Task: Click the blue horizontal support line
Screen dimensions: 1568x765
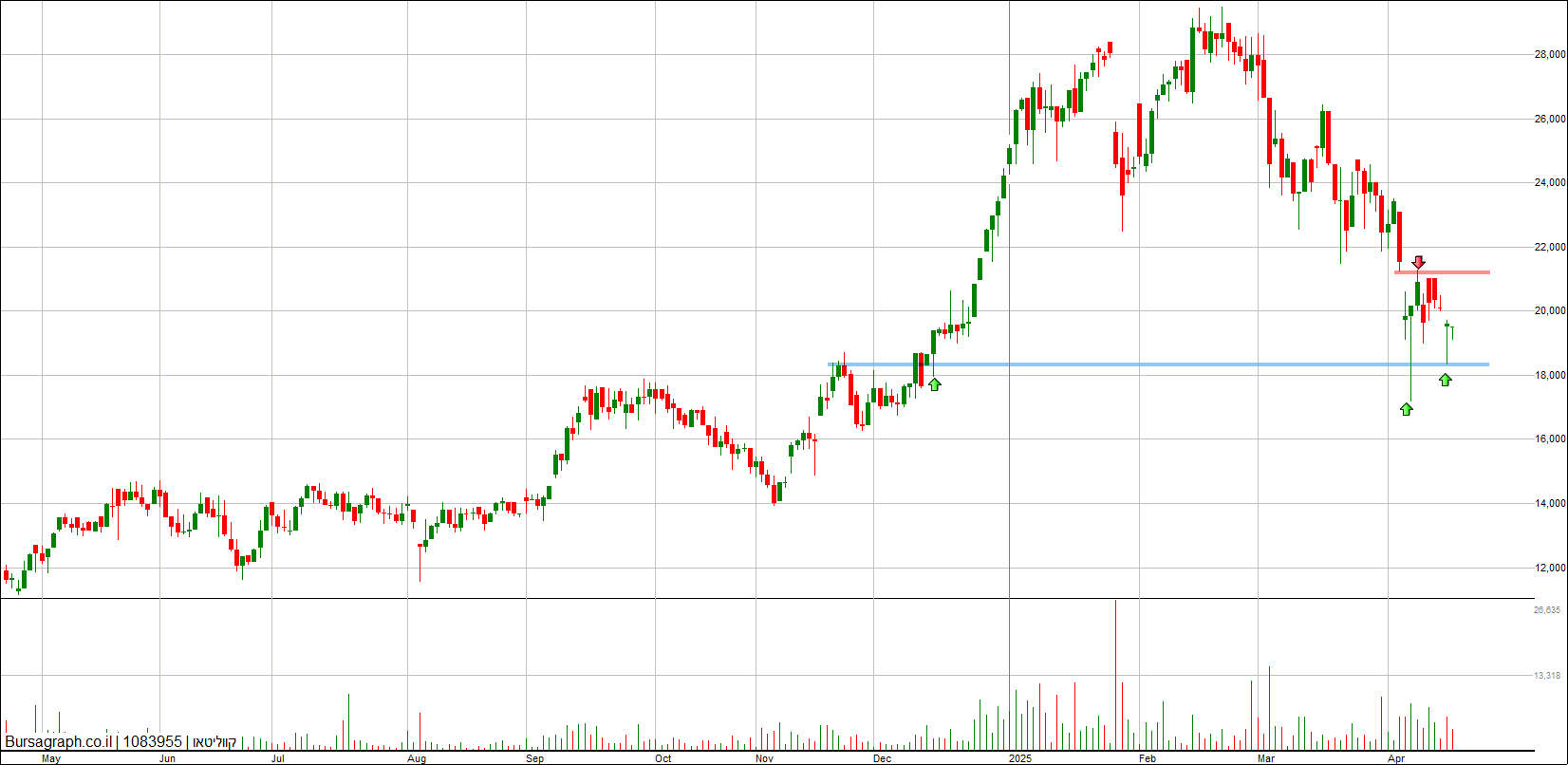Action: coord(1158,364)
